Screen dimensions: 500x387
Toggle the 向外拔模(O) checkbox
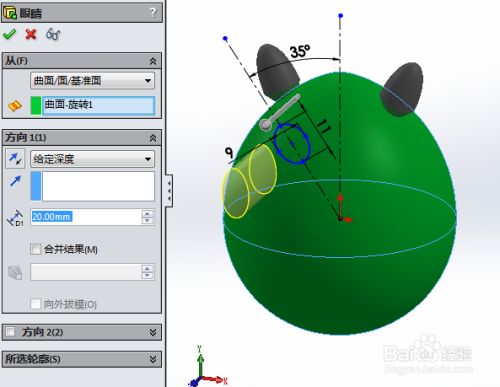[35, 304]
